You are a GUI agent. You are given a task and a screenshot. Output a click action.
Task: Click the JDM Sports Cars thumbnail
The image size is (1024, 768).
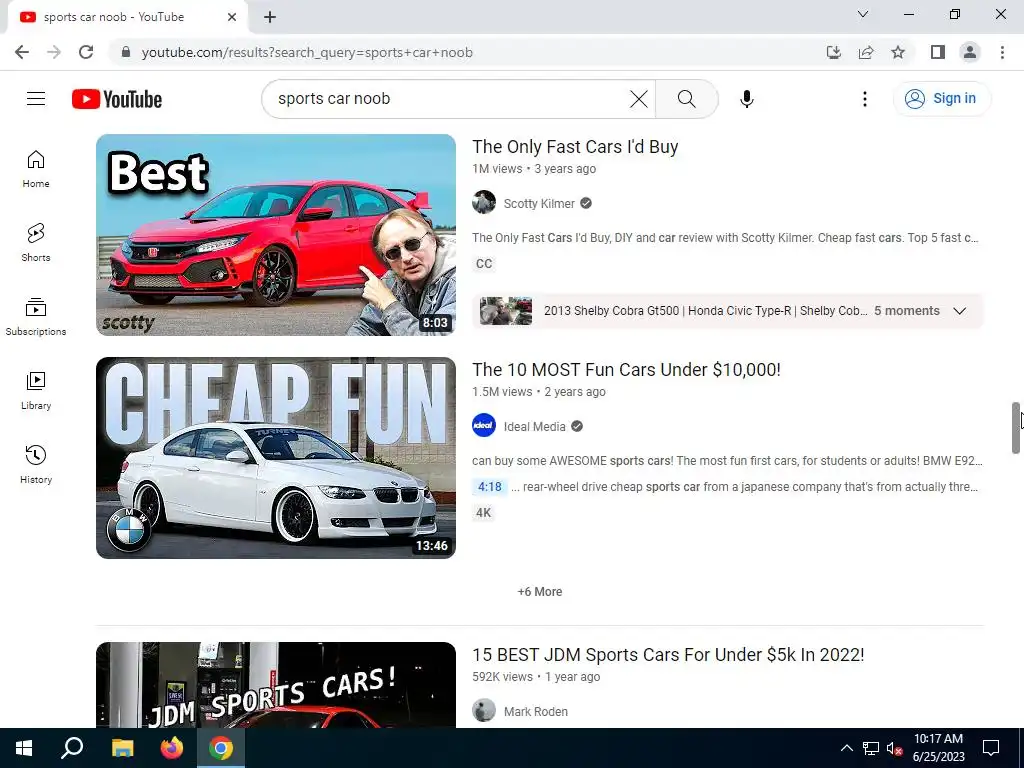276,685
